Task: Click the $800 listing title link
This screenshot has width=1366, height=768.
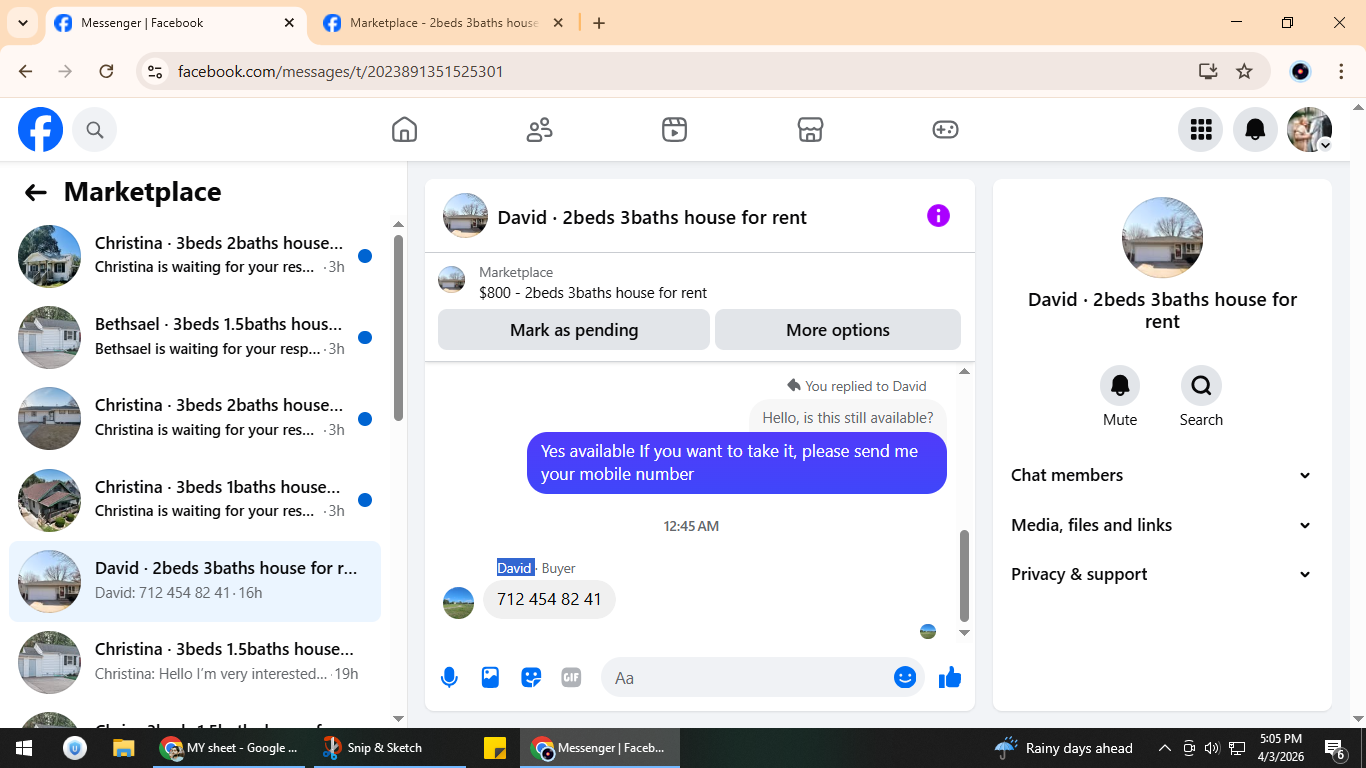Action: point(593,293)
